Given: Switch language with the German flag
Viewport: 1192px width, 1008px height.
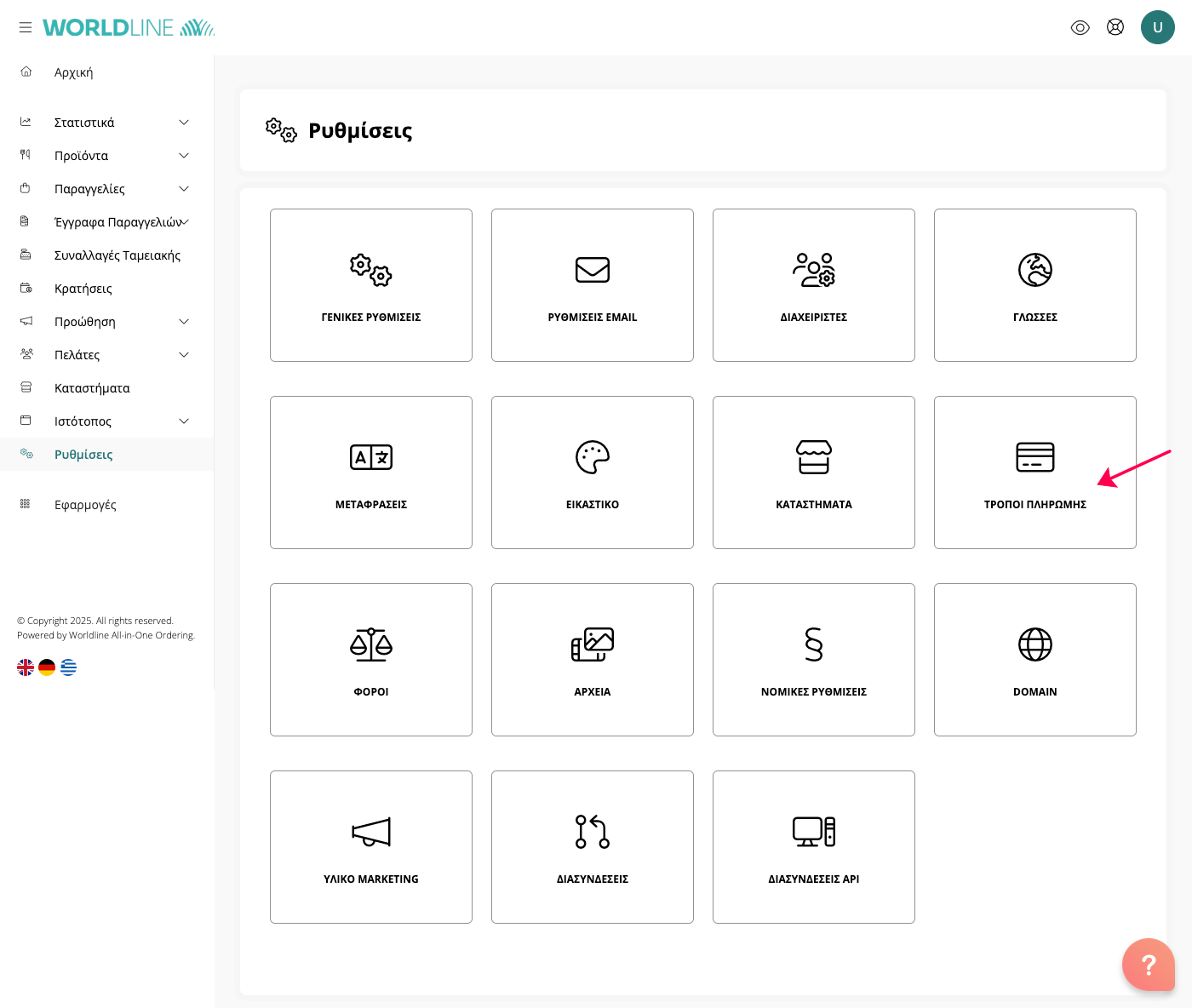Looking at the screenshot, I should 47,667.
